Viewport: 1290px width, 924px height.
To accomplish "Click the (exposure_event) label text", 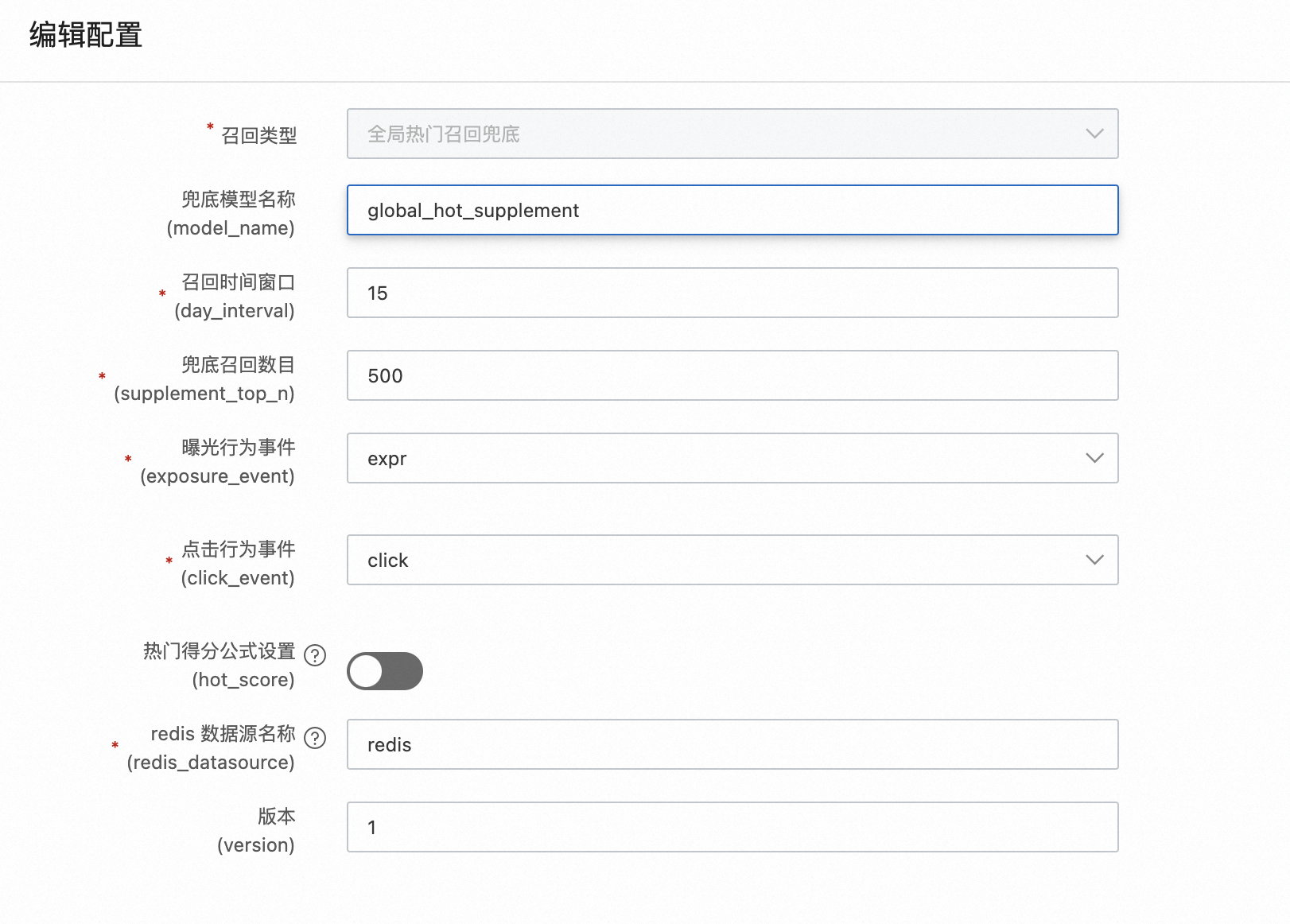I will [218, 476].
